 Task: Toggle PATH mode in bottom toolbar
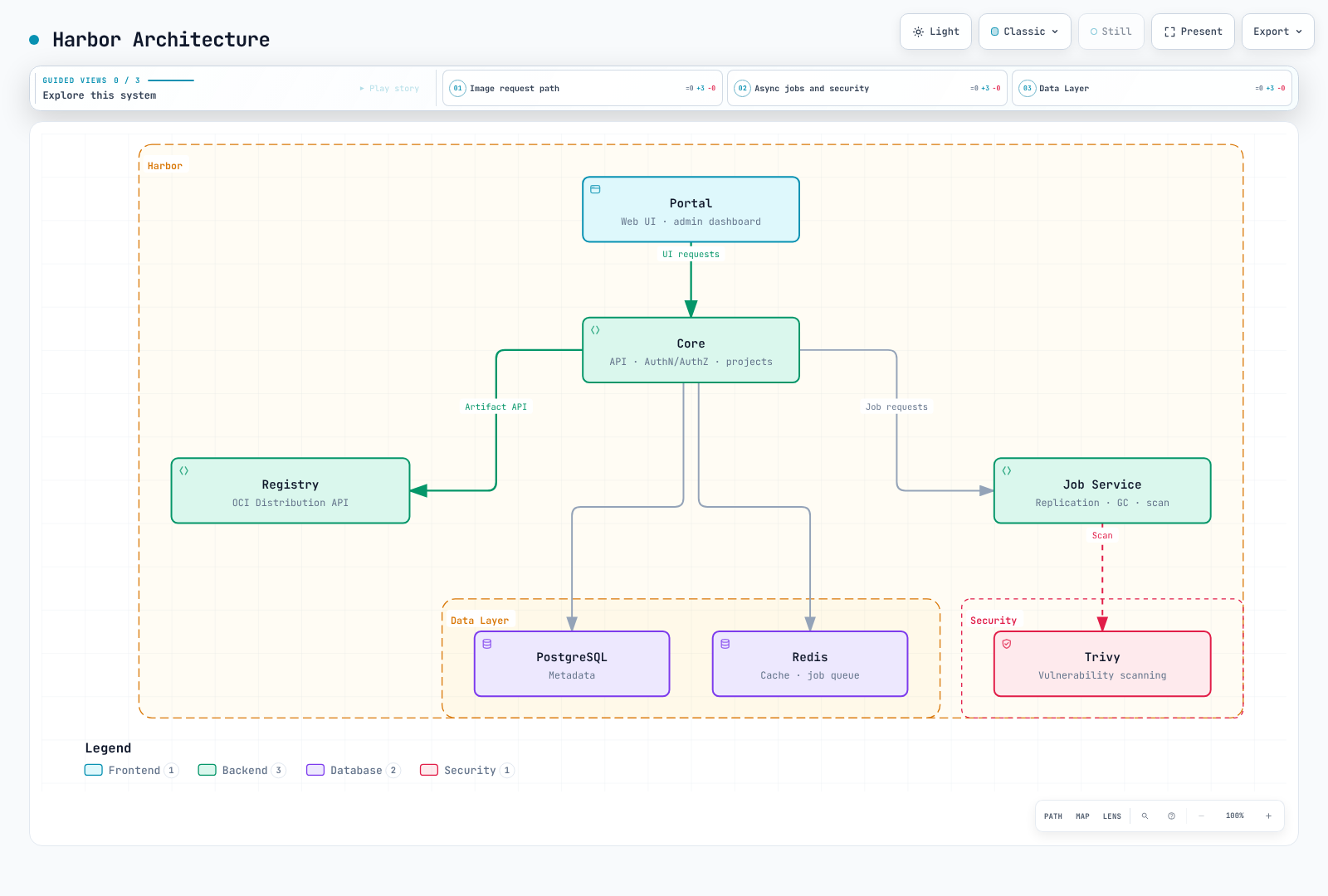pyautogui.click(x=1053, y=816)
